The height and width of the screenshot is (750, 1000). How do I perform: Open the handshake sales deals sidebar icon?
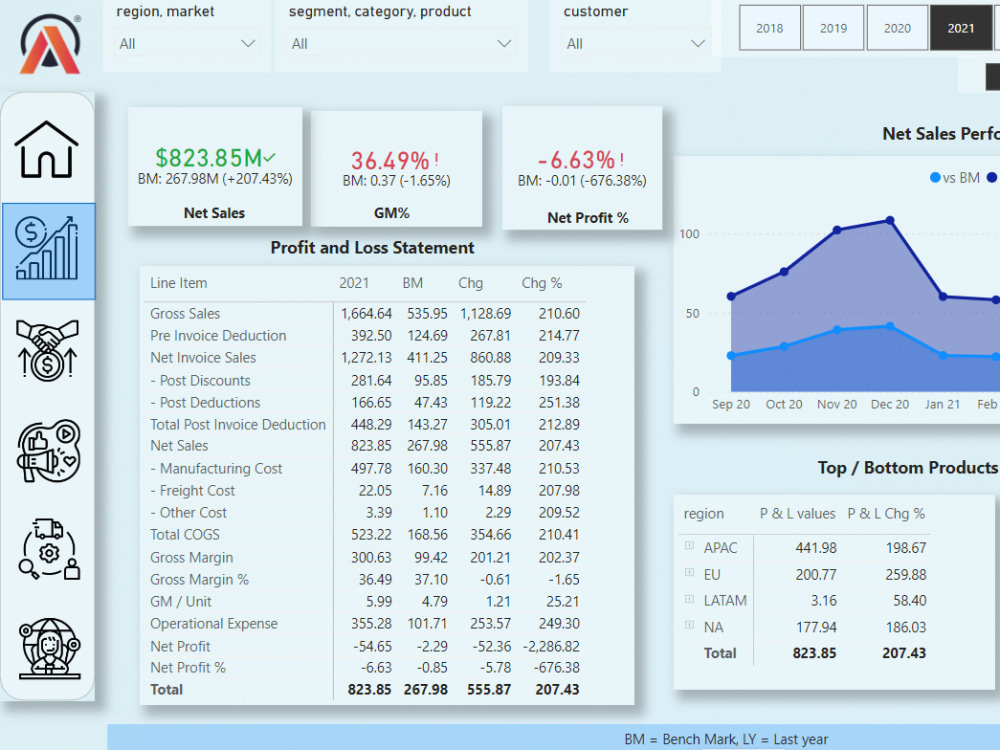pyautogui.click(x=47, y=351)
